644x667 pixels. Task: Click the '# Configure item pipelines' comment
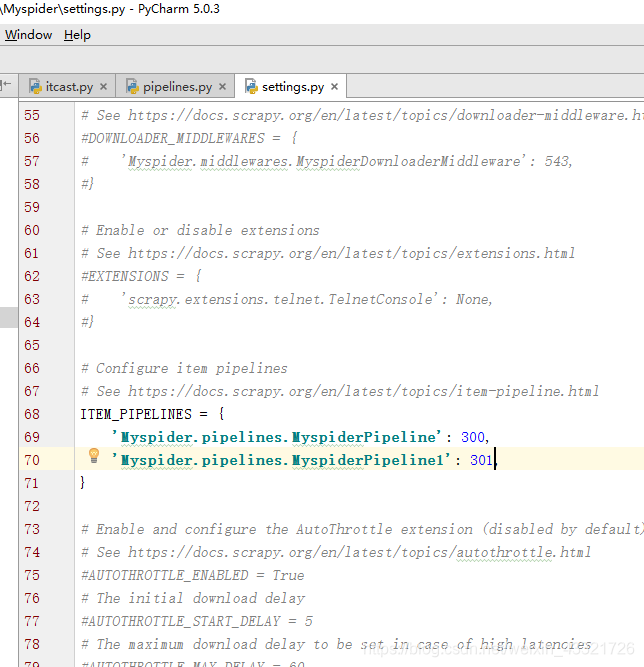(184, 368)
